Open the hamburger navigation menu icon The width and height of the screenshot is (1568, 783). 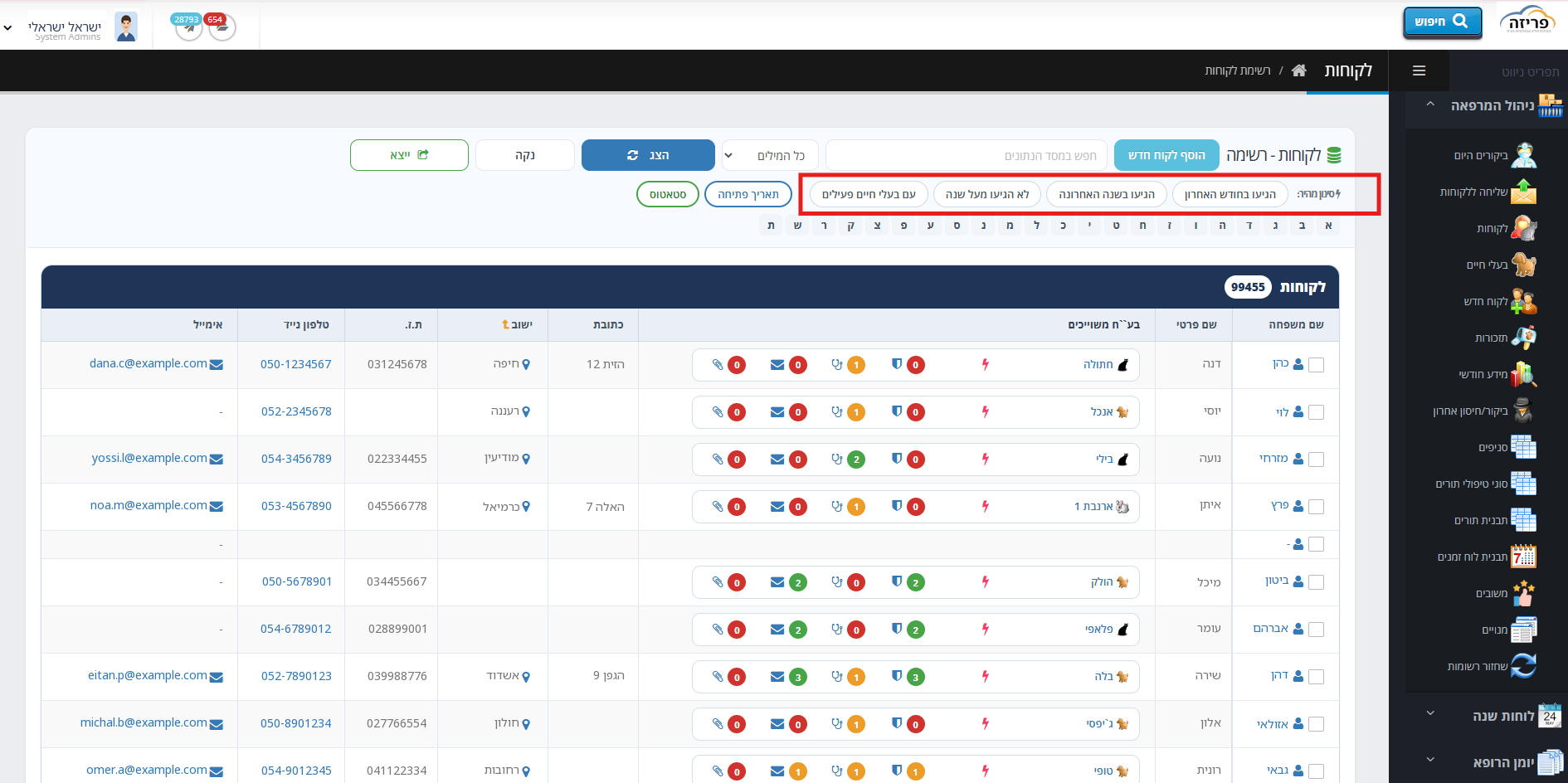coord(1419,71)
